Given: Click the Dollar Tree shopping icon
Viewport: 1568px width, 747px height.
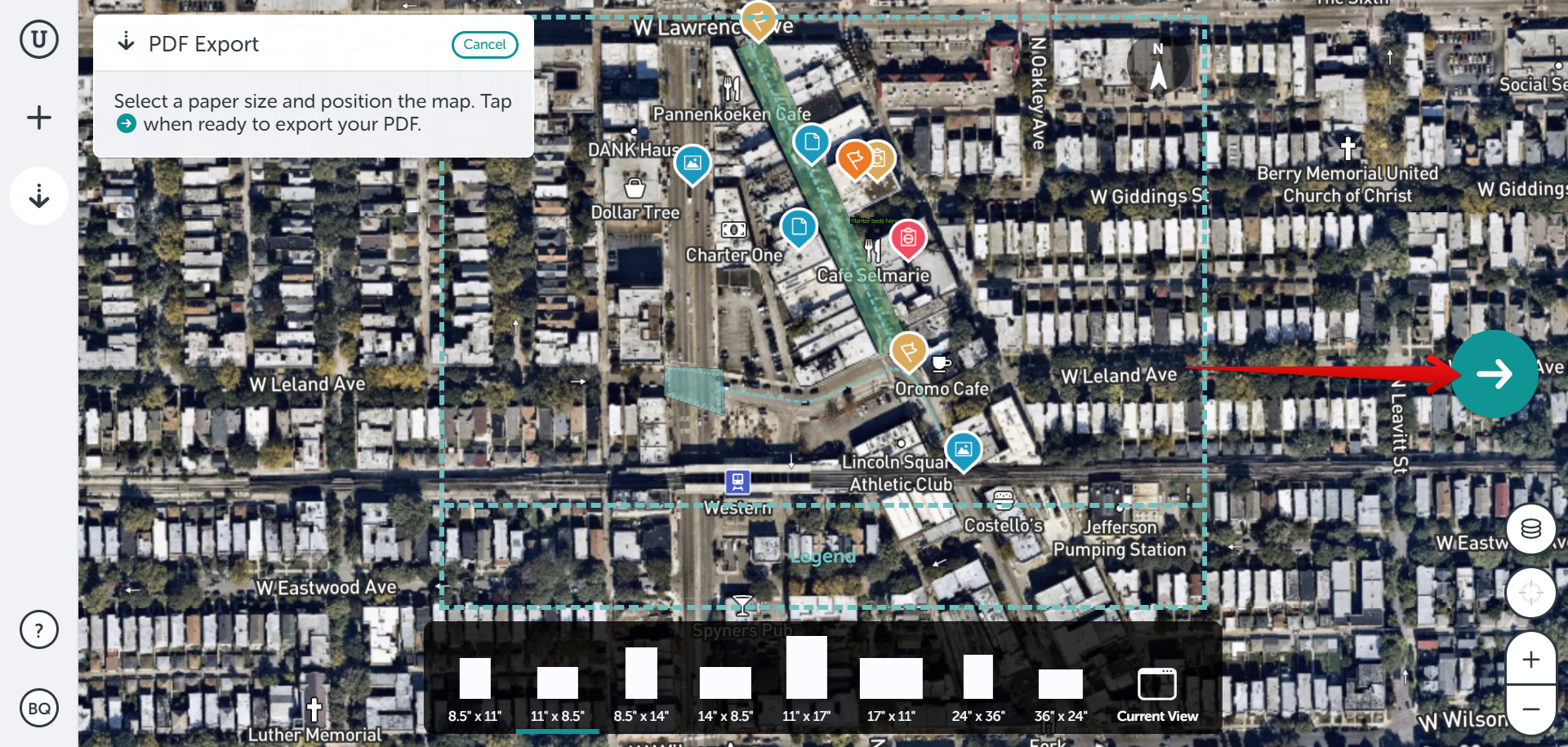Looking at the screenshot, I should point(635,188).
